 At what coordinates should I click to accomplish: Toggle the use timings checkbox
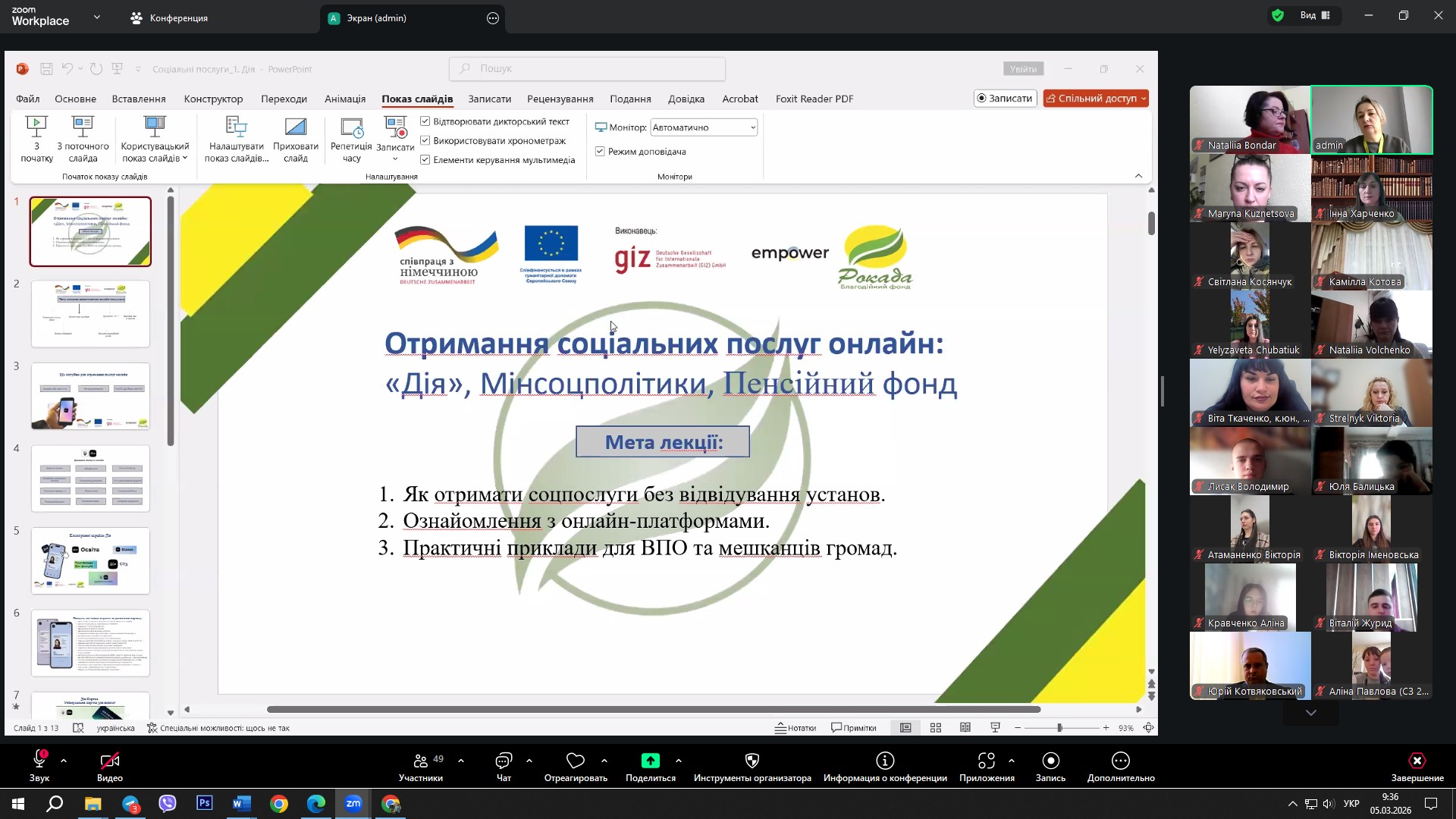(425, 141)
